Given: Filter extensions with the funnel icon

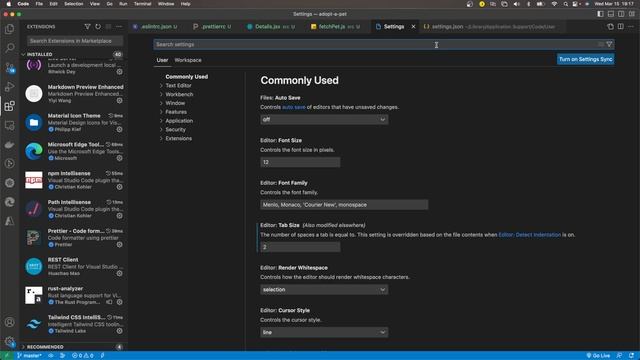Looking at the screenshot, I should [x=87, y=27].
